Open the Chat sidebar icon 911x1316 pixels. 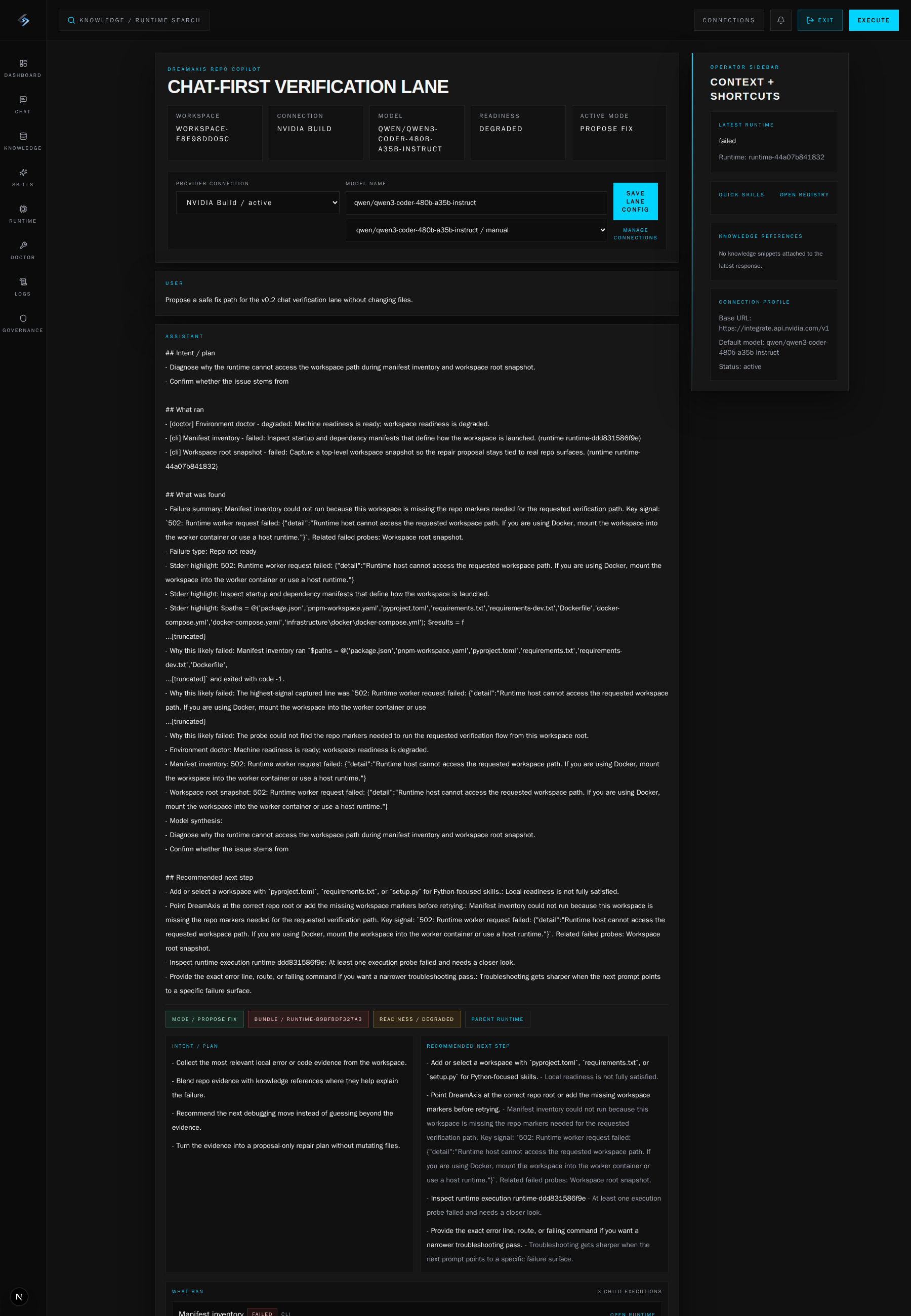[x=23, y=100]
